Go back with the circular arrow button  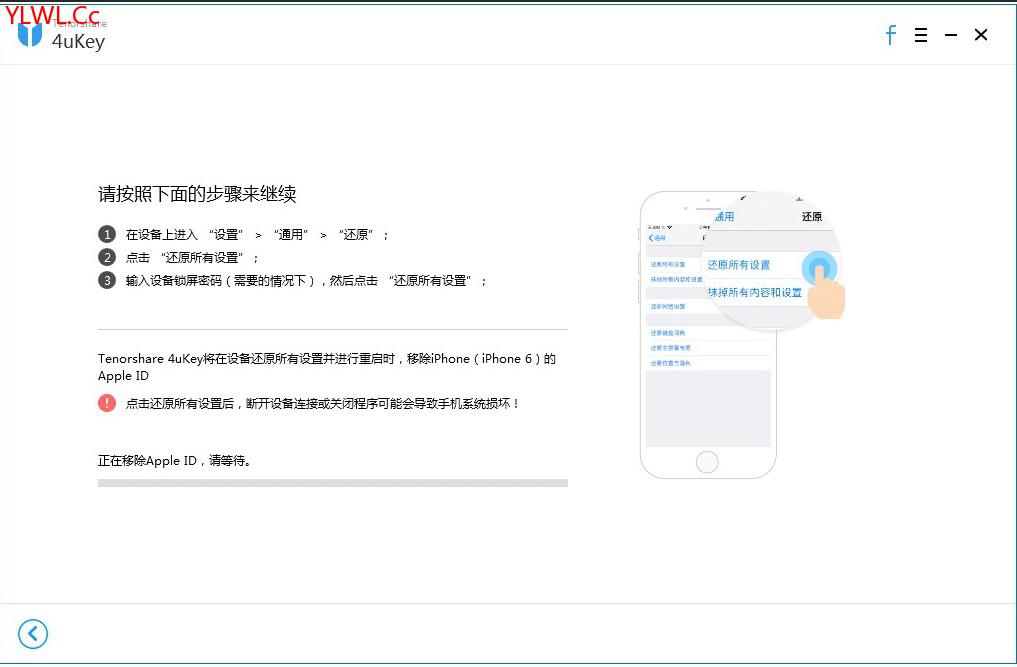33,634
